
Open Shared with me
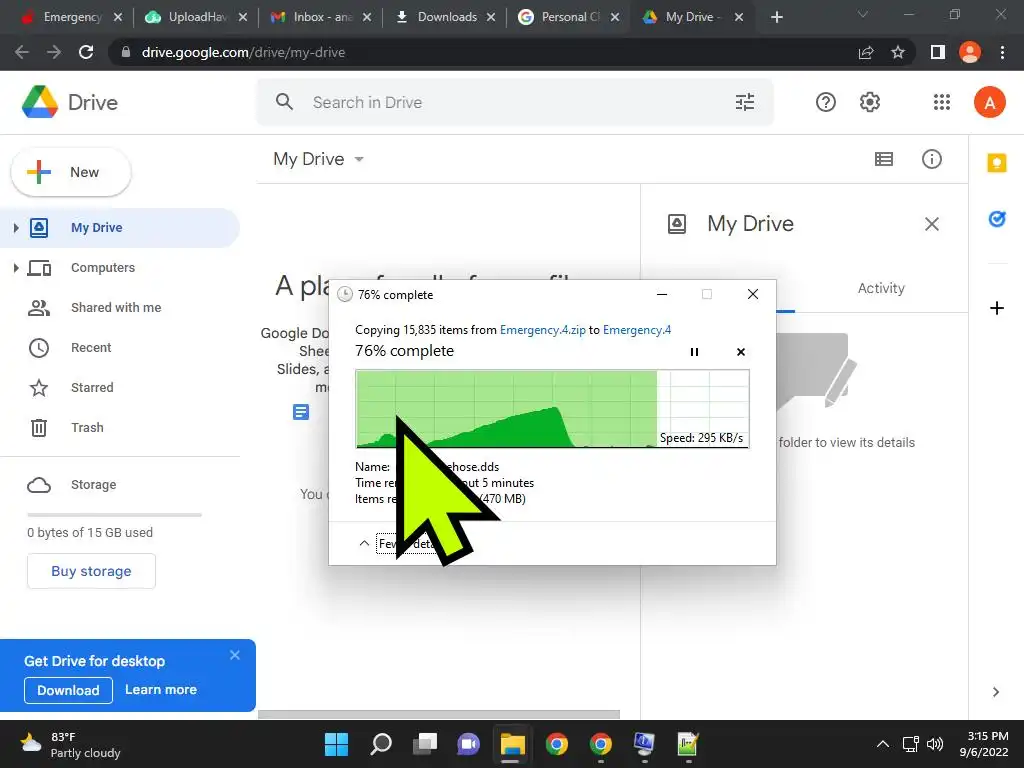(116, 308)
